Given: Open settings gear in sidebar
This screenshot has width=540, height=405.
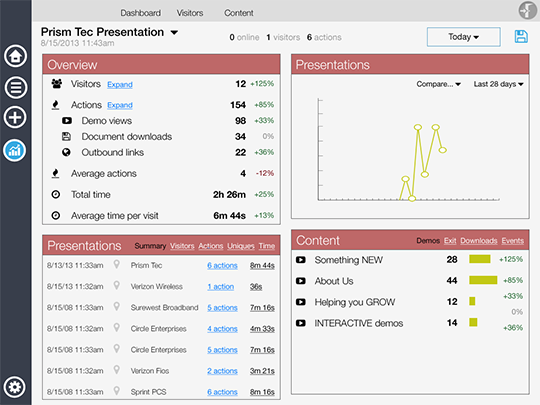Looking at the screenshot, I should pos(14,387).
